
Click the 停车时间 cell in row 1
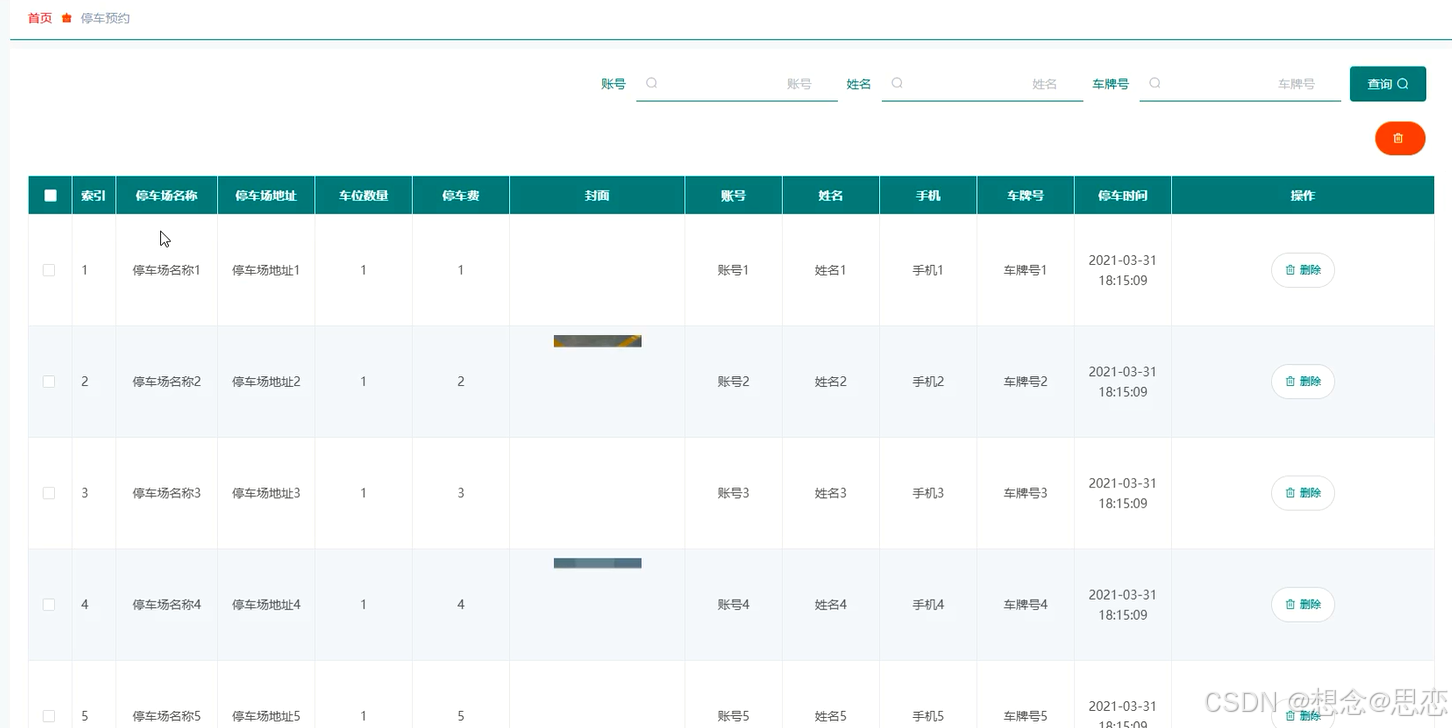click(1122, 270)
